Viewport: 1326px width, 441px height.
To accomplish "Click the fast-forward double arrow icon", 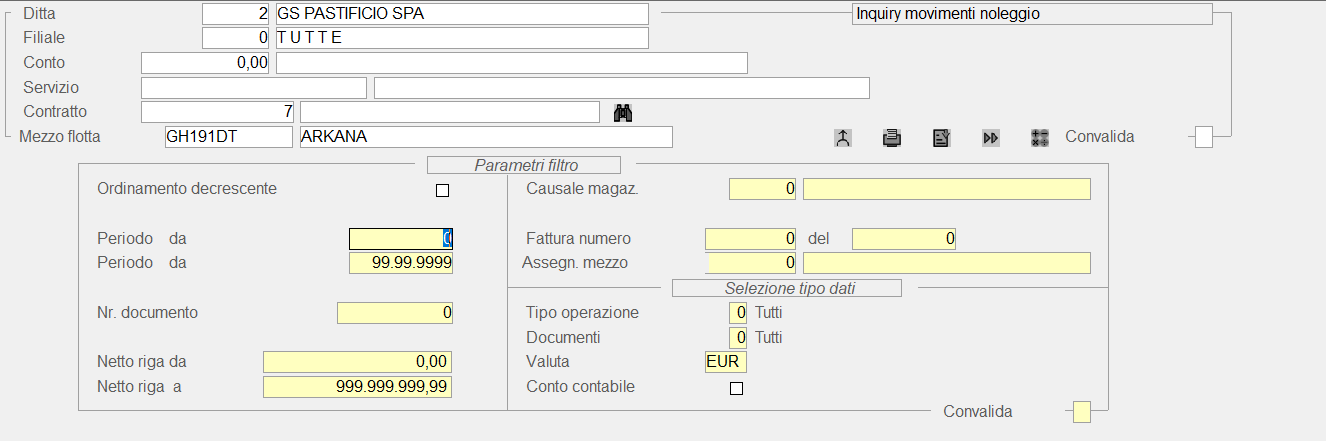I will (x=990, y=138).
